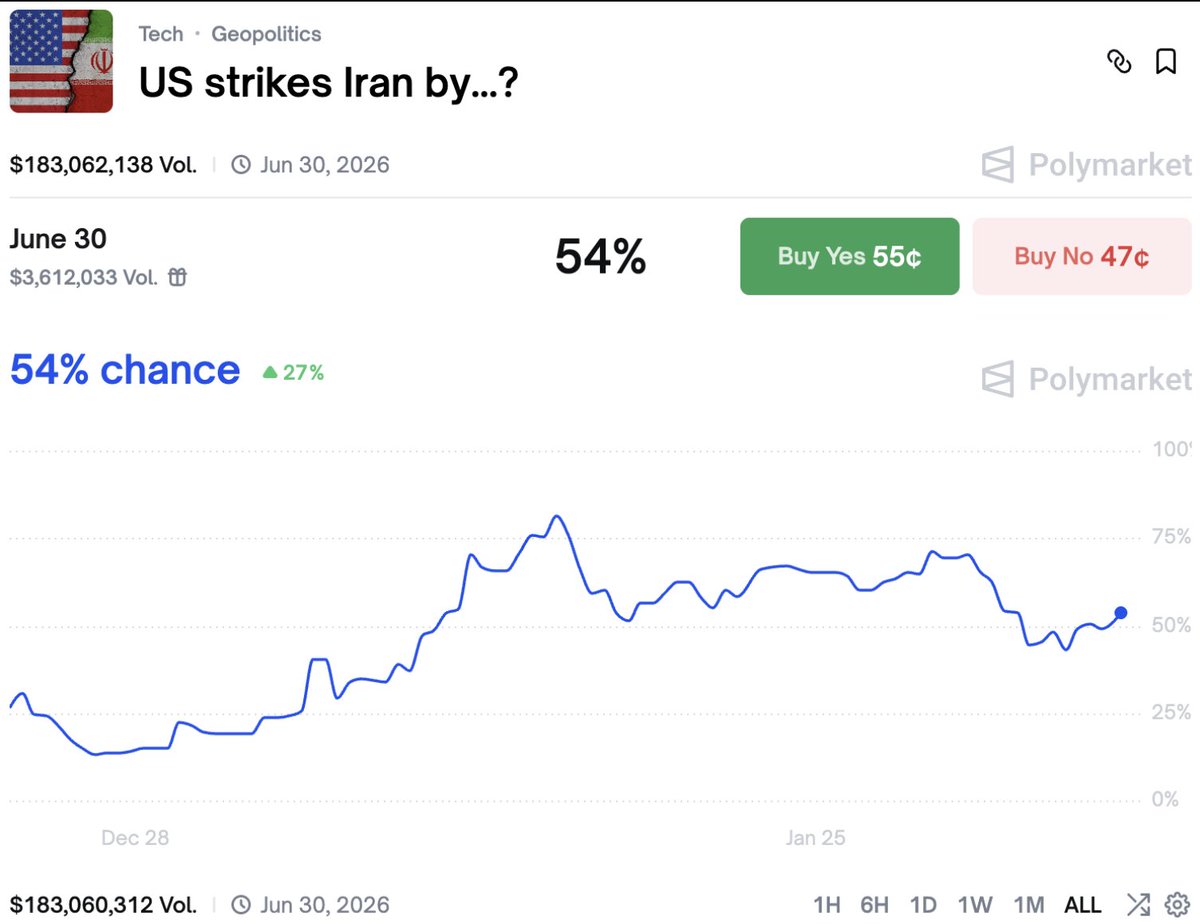This screenshot has width=1200, height=924.
Task: Switch chart range to 6H
Action: coord(874,905)
